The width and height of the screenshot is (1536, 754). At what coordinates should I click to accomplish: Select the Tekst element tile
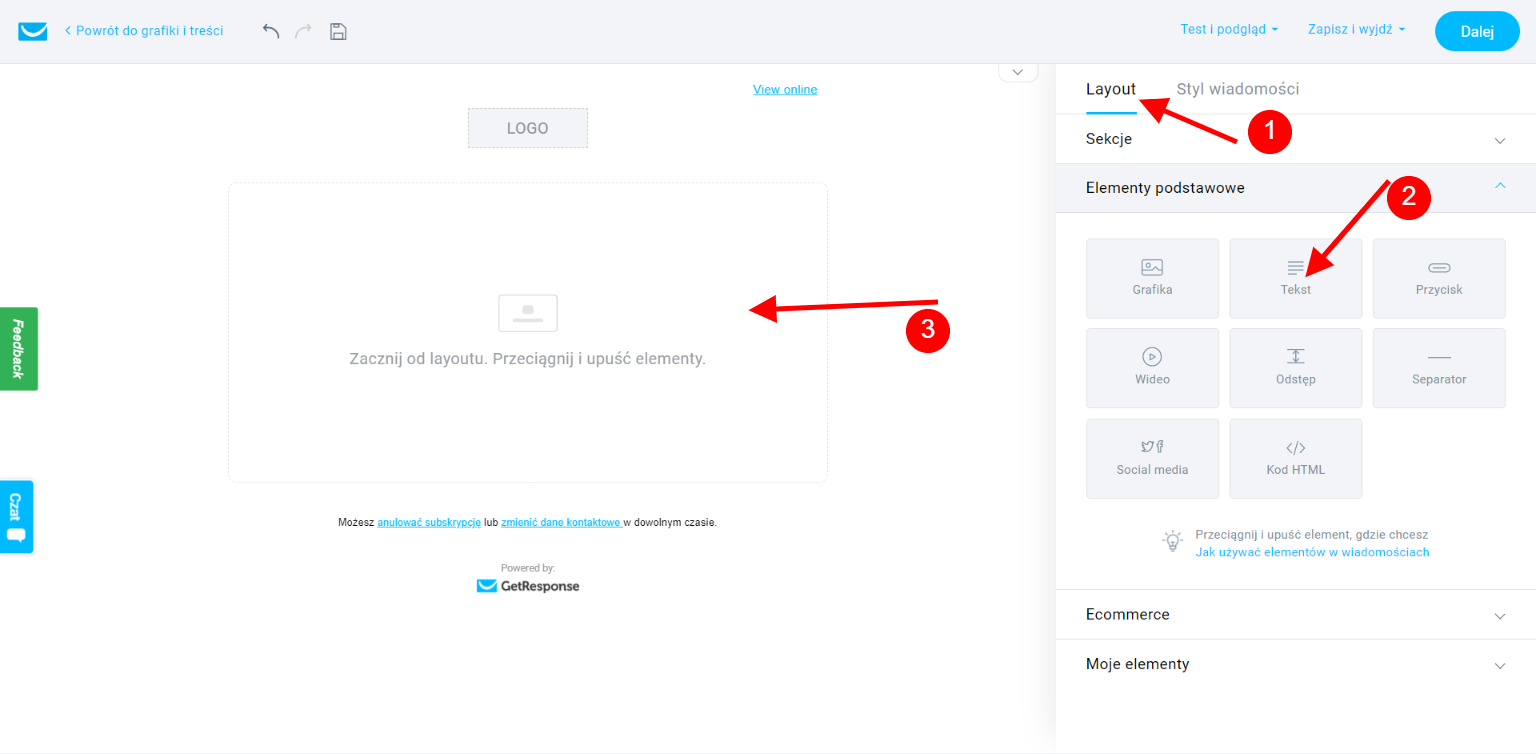(1295, 278)
